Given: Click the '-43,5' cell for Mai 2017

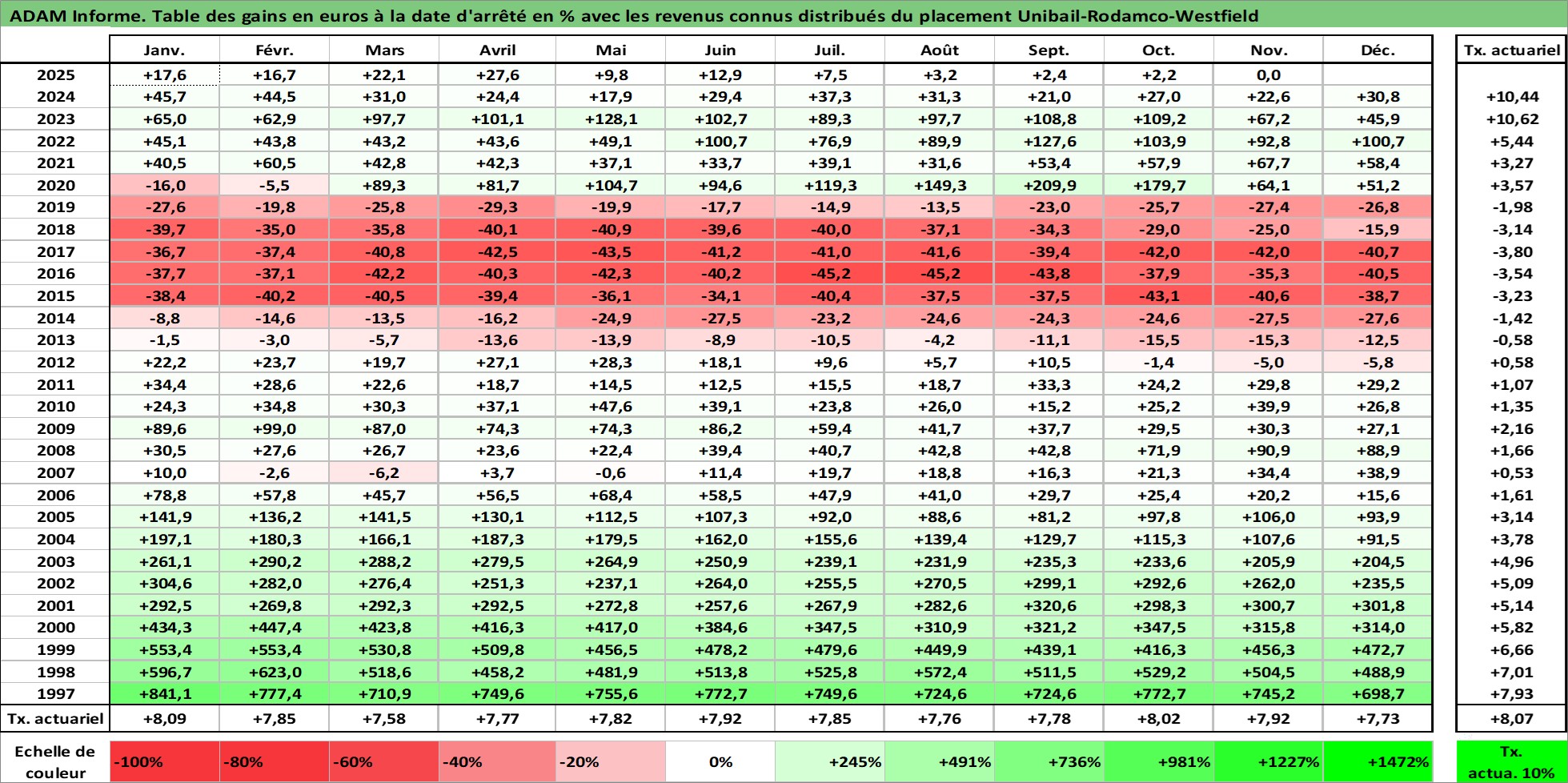Looking at the screenshot, I should [x=611, y=251].
